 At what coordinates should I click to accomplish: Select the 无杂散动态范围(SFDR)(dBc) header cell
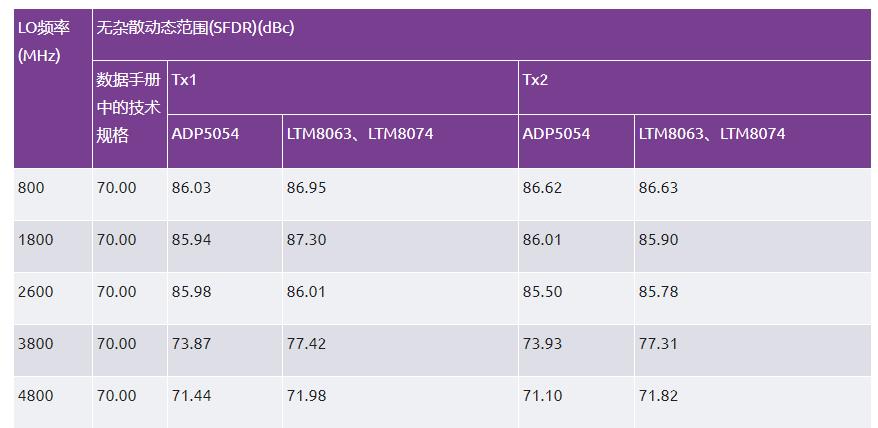click(x=195, y=28)
